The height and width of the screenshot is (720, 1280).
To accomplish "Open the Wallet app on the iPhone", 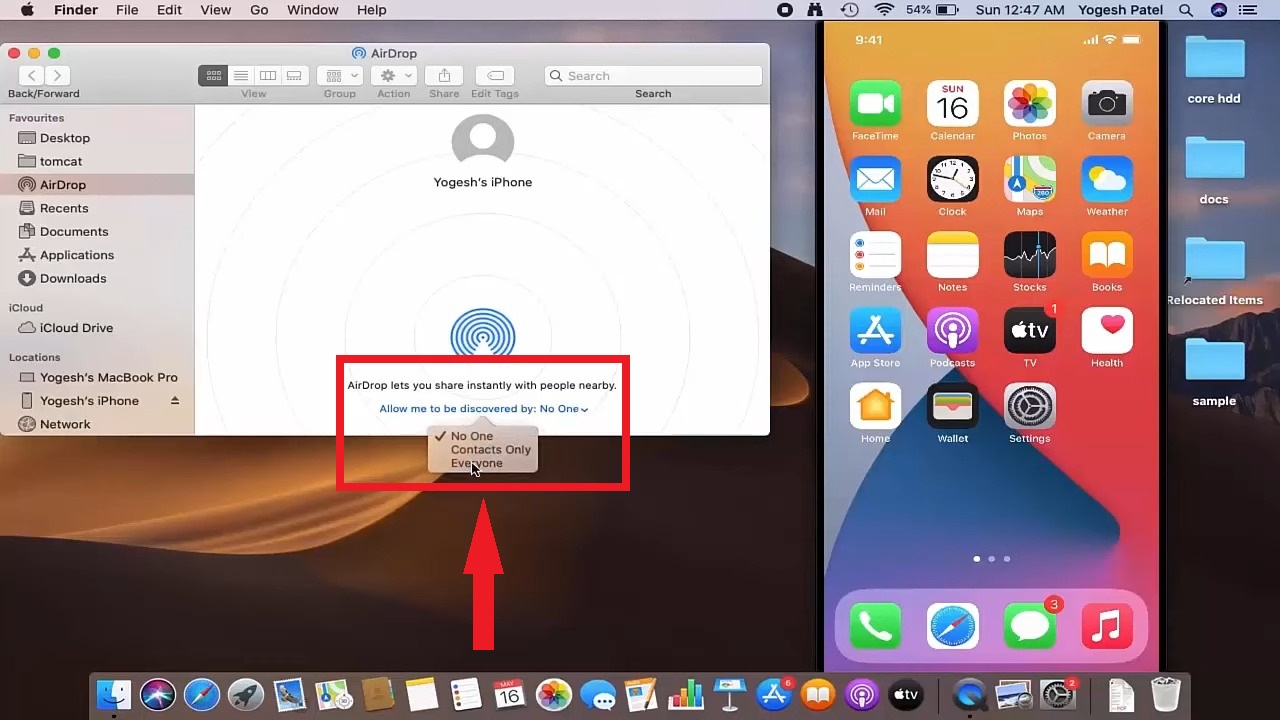I will coord(952,407).
